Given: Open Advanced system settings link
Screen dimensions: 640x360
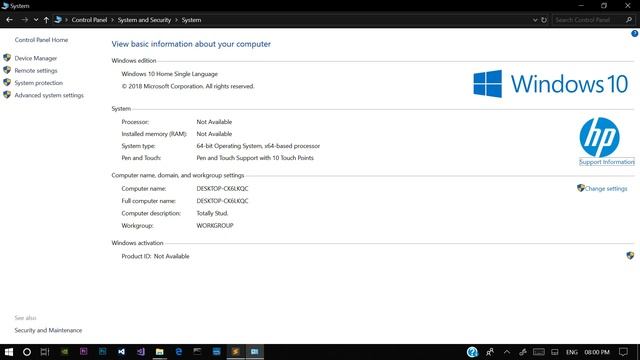Looking at the screenshot, I should (x=49, y=95).
